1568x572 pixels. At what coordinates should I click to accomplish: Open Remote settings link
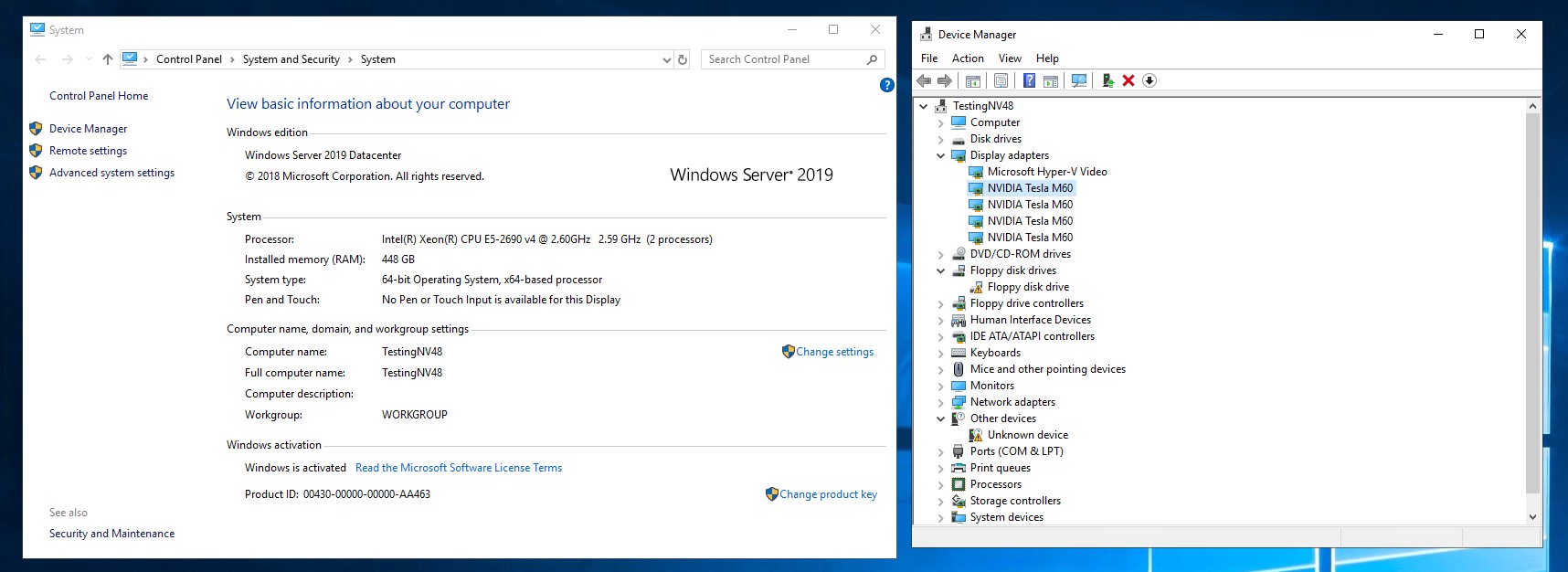point(88,151)
